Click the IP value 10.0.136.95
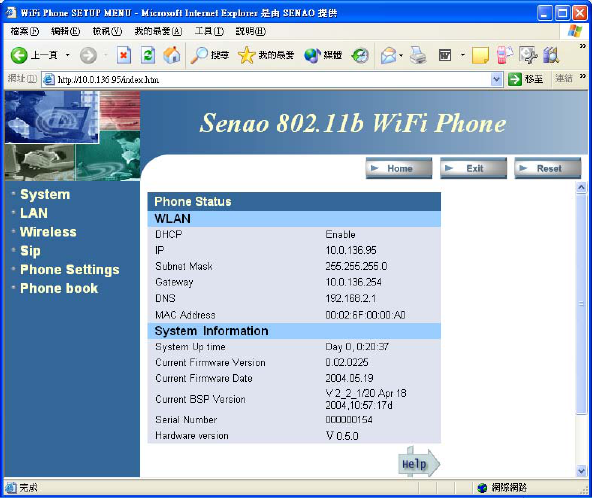592x498 pixels. coord(351,250)
